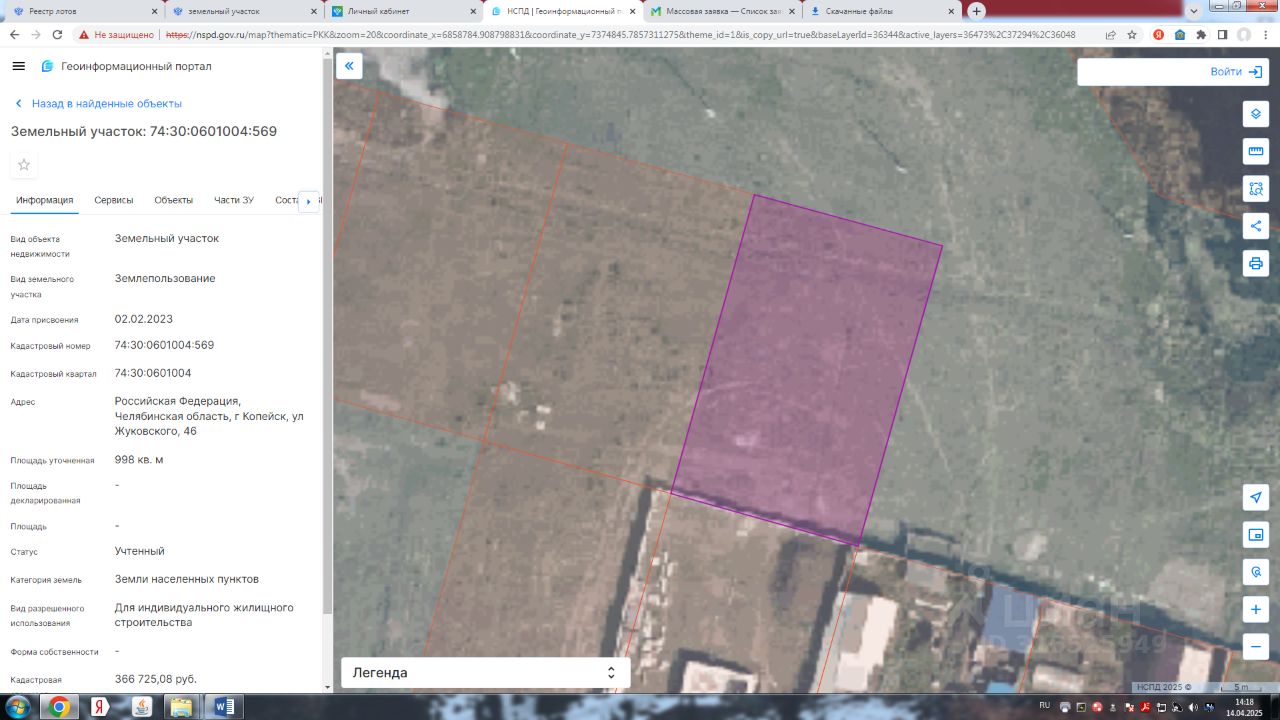Viewport: 1280px width, 720px height.
Task: Click the highlighted purple land plot
Action: coord(807,370)
